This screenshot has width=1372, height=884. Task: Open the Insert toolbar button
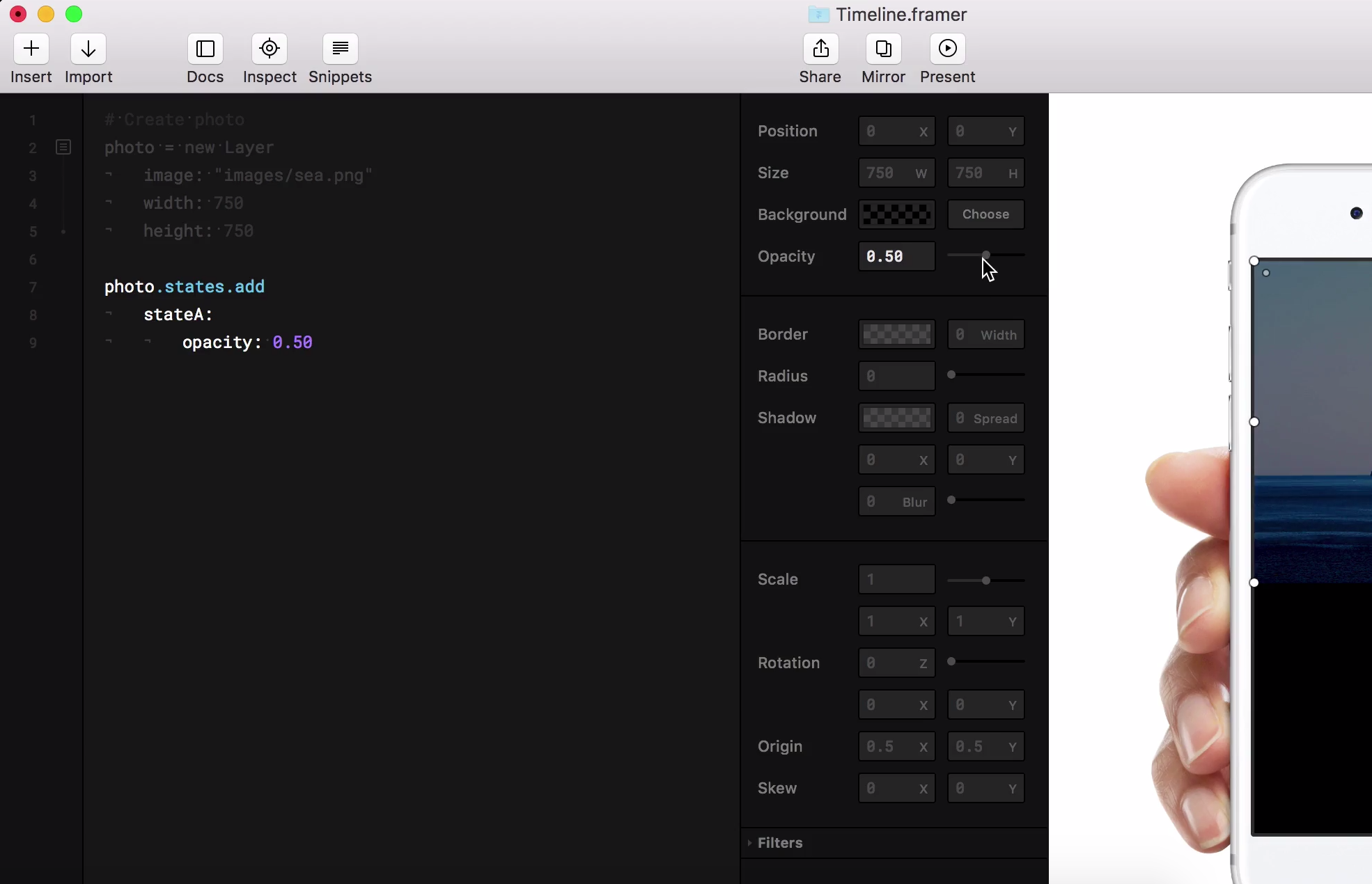coord(31,49)
